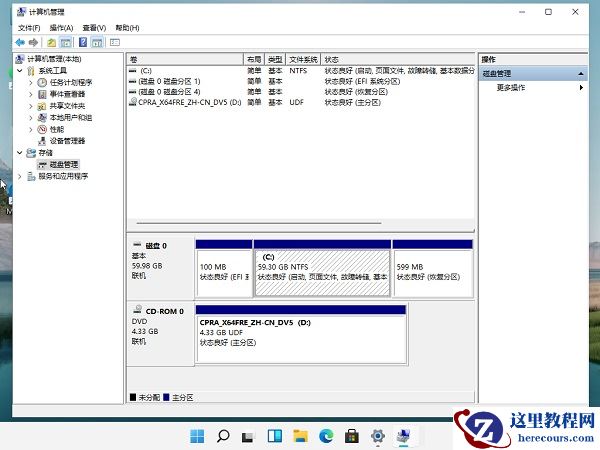Toggle the show/hide console tree icon

66,42
